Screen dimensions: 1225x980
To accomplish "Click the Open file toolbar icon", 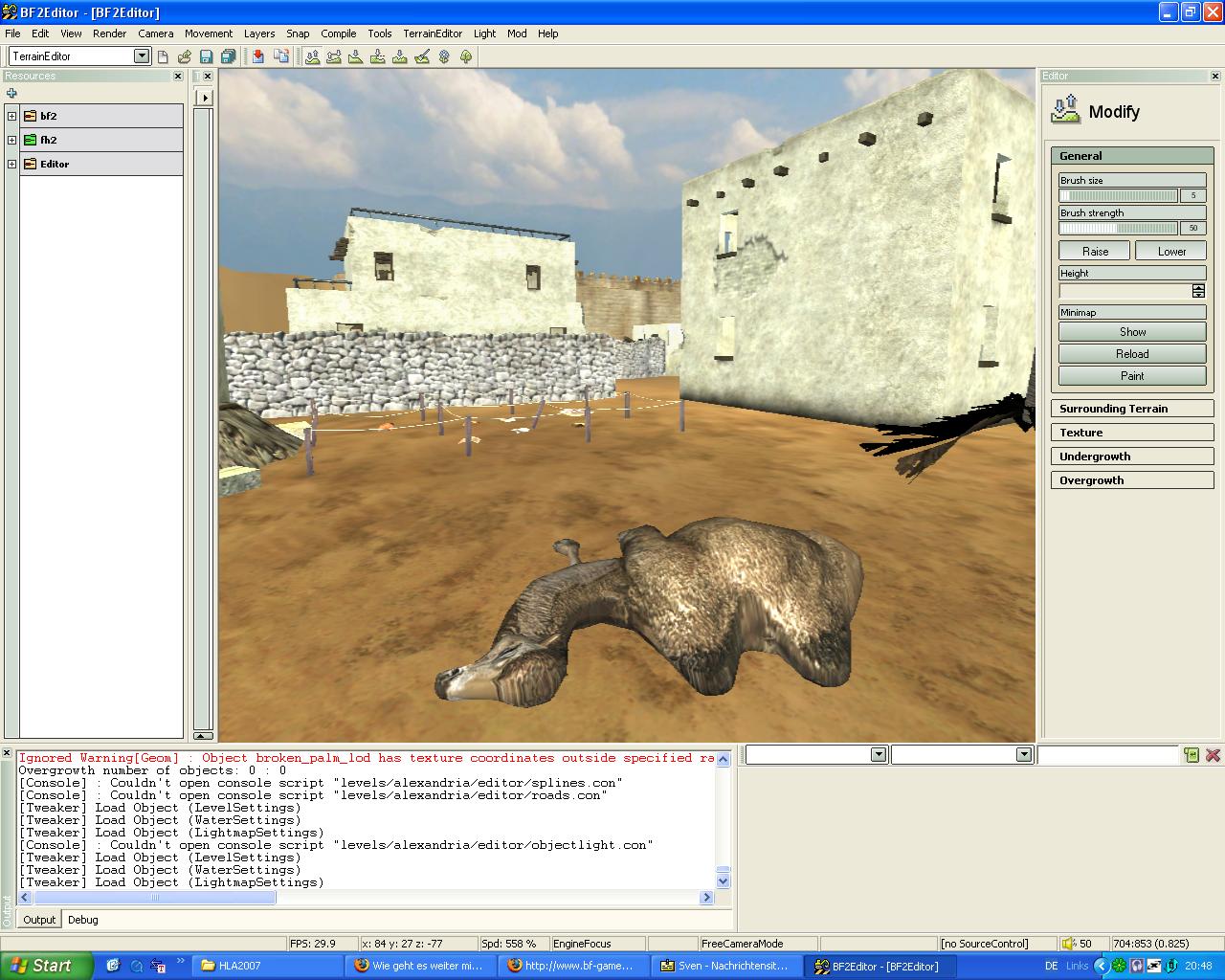I will click(x=184, y=56).
